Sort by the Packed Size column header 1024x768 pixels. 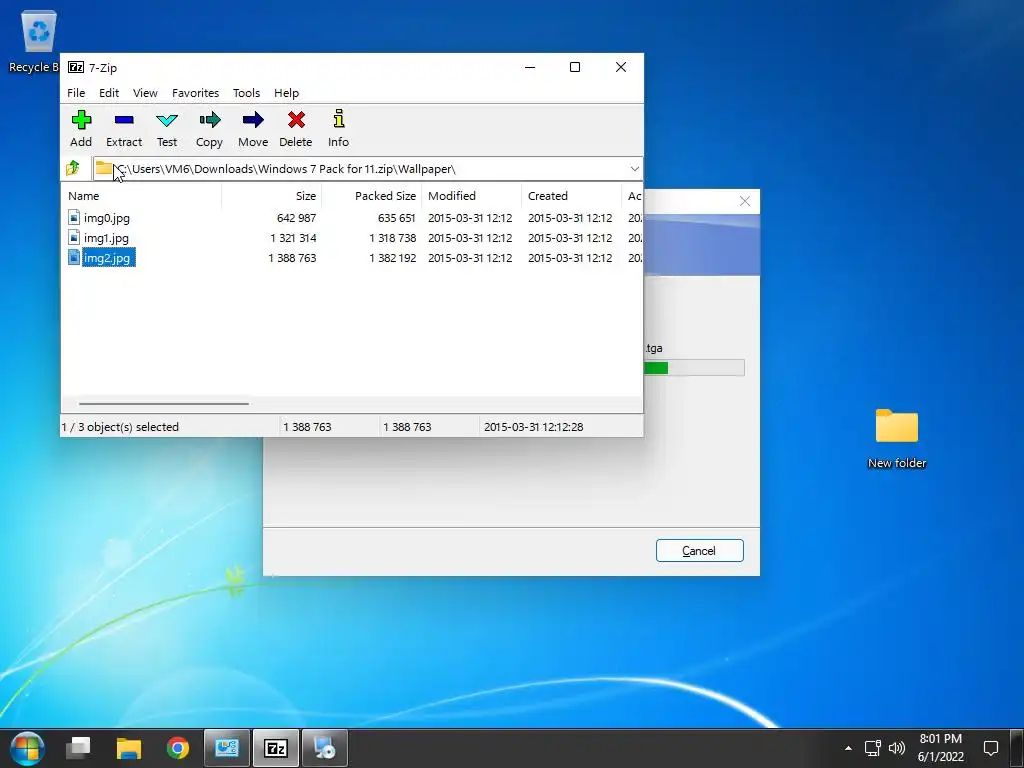point(372,196)
